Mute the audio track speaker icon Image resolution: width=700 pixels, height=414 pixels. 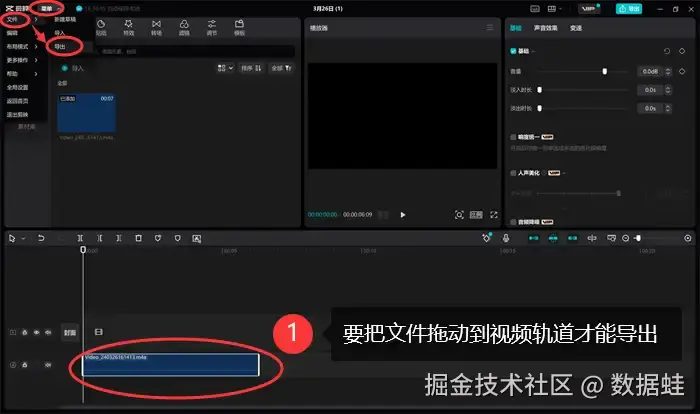[48, 365]
